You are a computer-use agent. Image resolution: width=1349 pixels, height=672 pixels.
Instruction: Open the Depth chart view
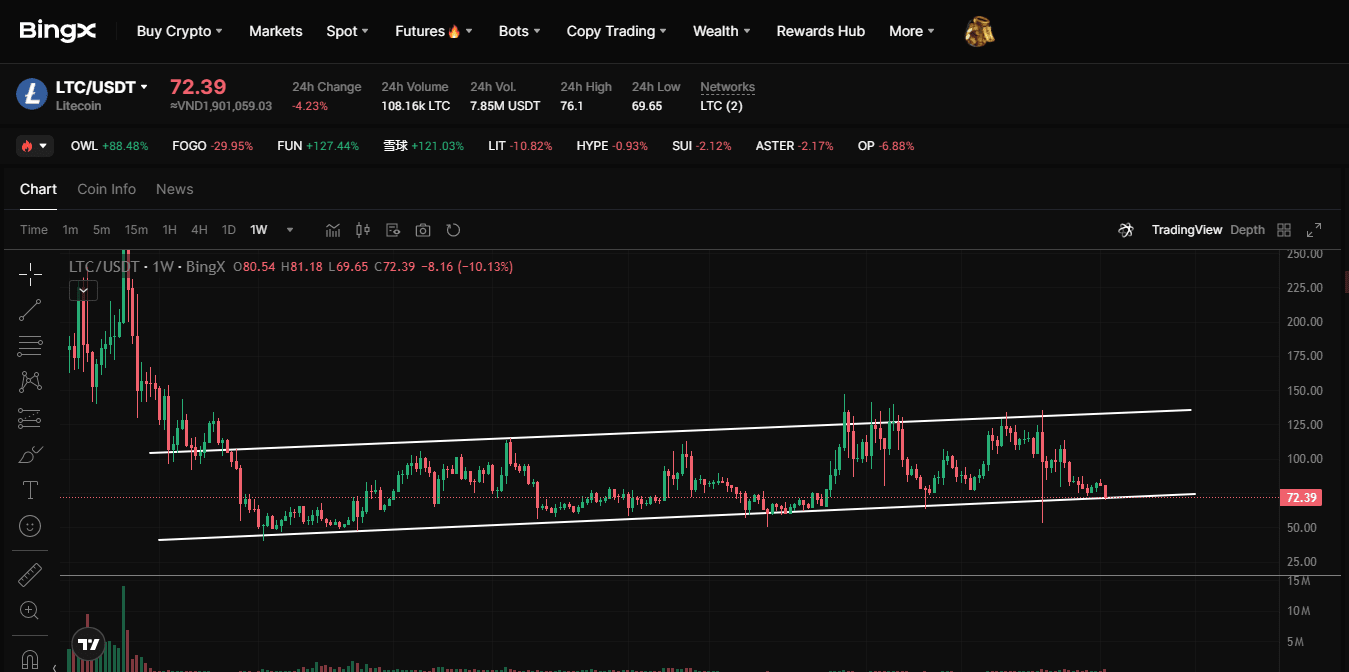pyautogui.click(x=1247, y=229)
